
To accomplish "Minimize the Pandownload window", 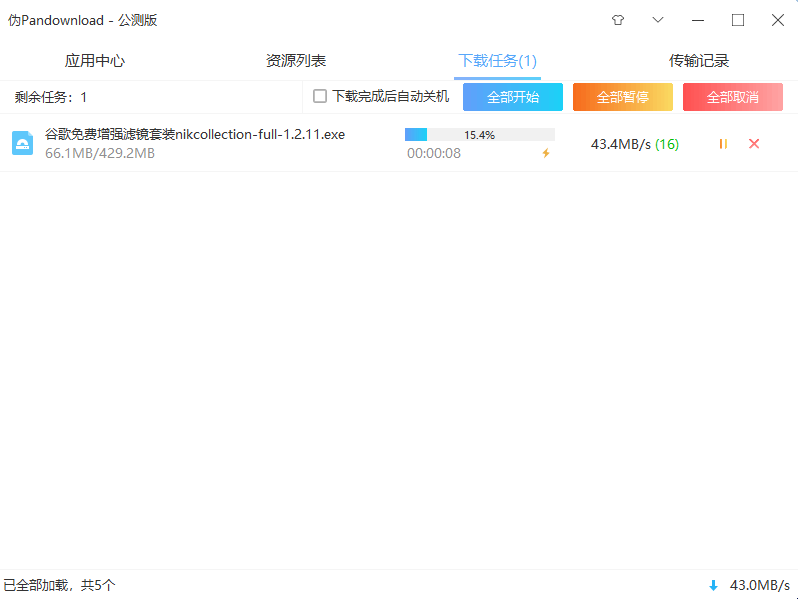I will pos(698,20).
